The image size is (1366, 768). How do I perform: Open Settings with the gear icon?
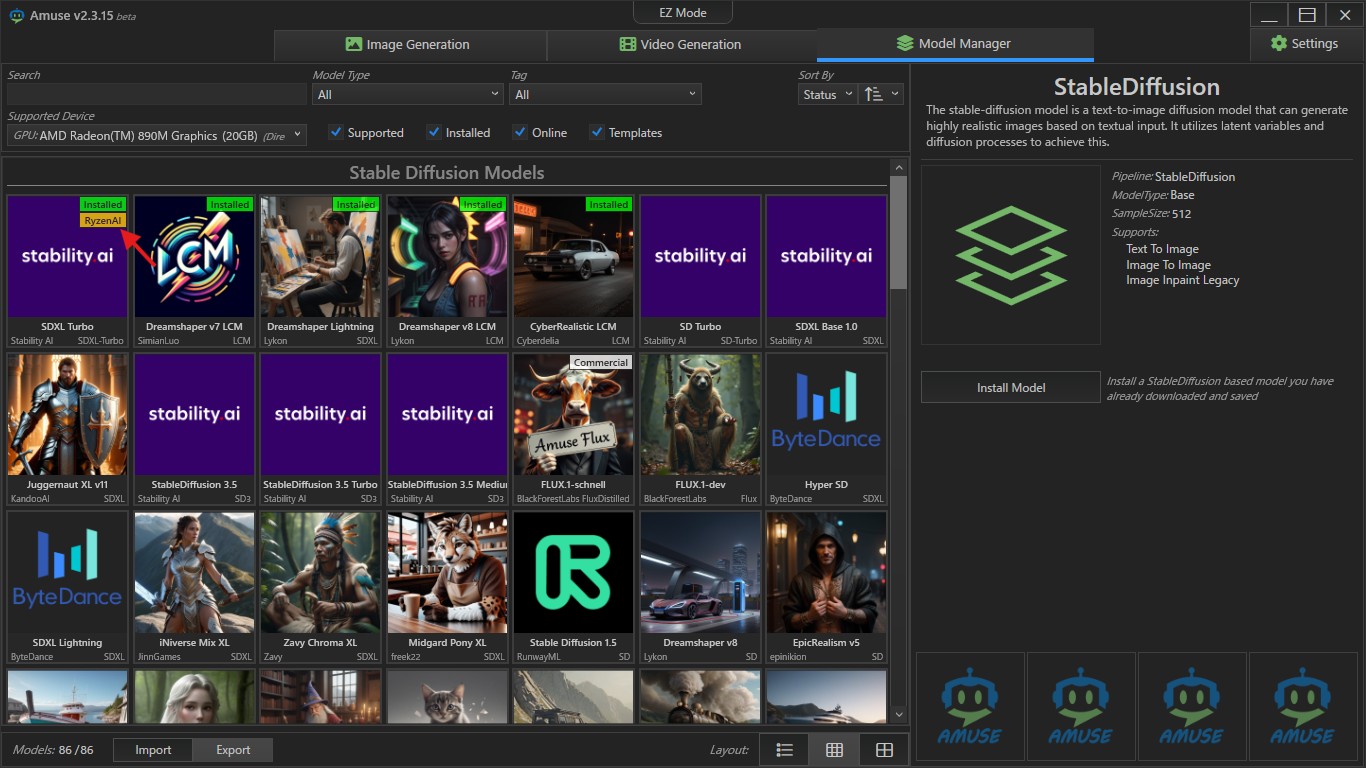(x=1278, y=44)
